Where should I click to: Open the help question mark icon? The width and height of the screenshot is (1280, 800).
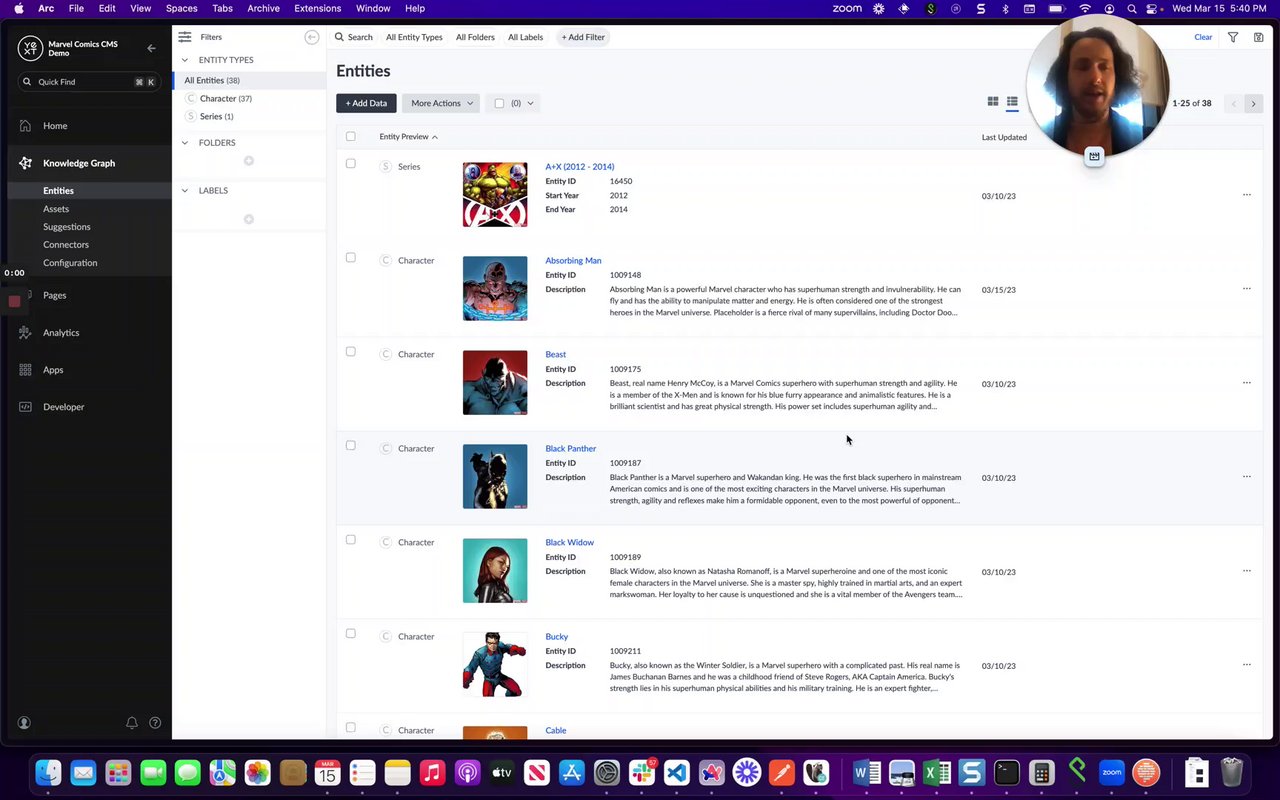point(155,723)
